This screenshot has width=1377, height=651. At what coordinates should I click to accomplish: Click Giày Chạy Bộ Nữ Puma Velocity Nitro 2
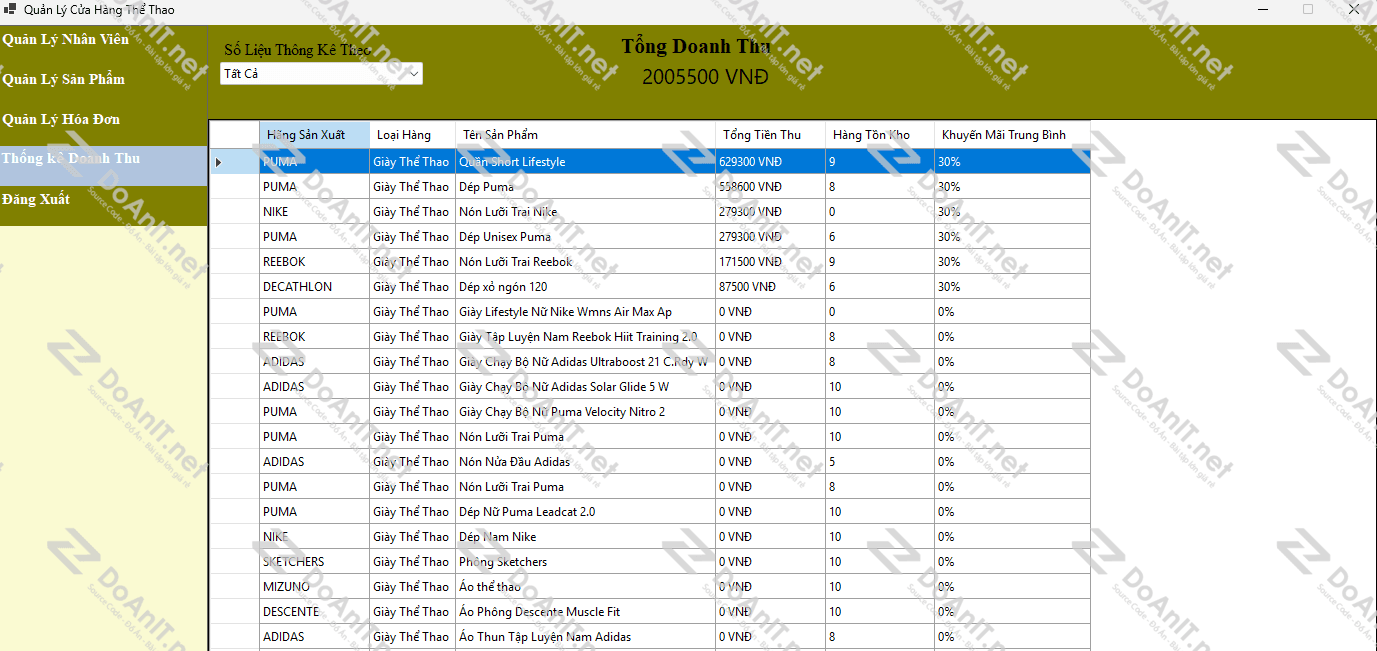coord(585,412)
